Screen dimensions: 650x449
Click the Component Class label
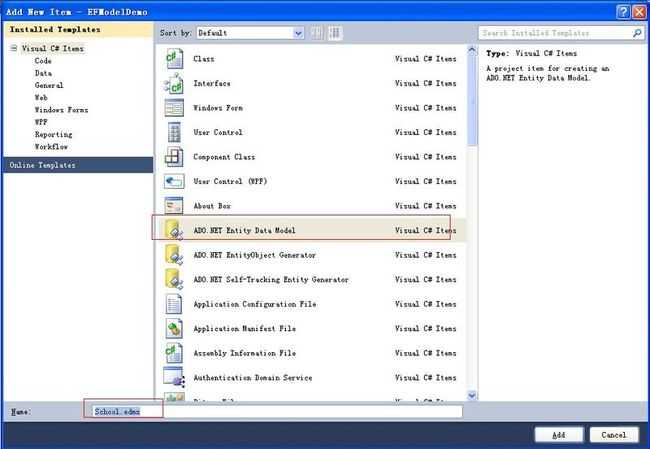point(224,157)
